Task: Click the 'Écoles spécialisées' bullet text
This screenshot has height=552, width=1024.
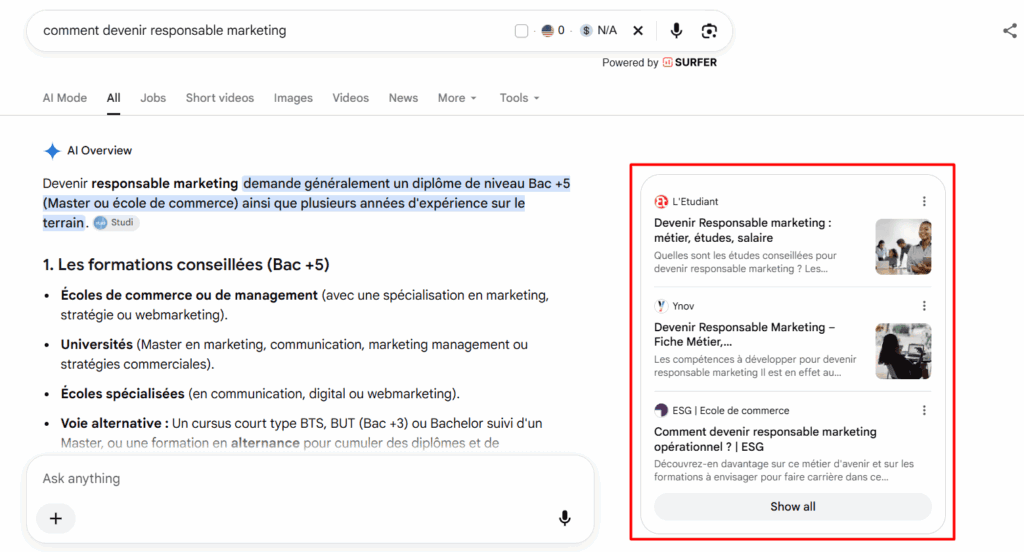Action: (x=123, y=394)
